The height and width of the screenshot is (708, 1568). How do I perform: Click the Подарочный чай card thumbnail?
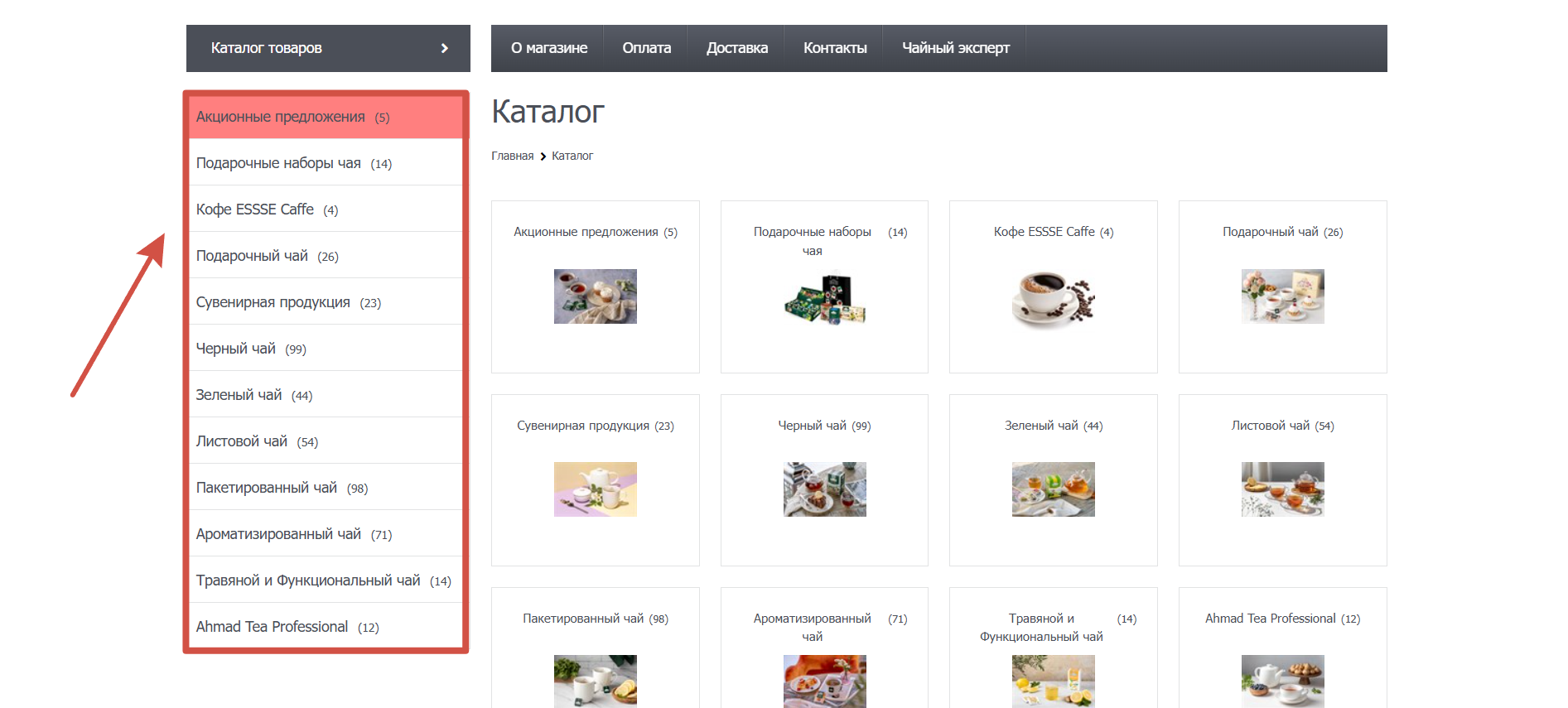(x=1283, y=296)
